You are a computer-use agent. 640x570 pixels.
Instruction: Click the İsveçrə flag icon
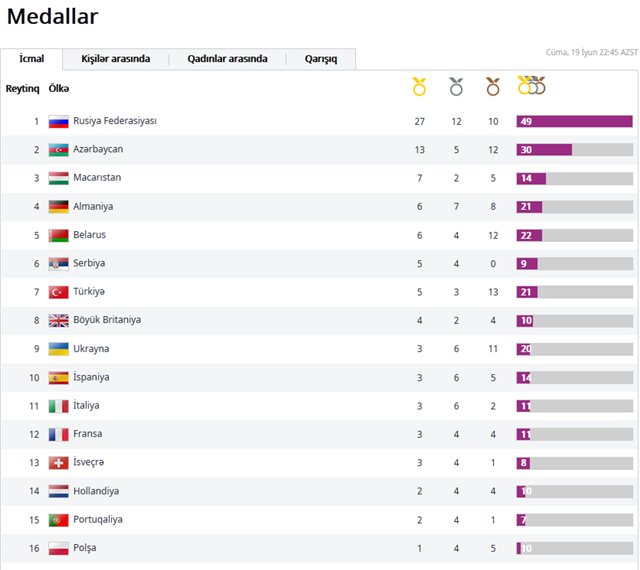click(58, 463)
